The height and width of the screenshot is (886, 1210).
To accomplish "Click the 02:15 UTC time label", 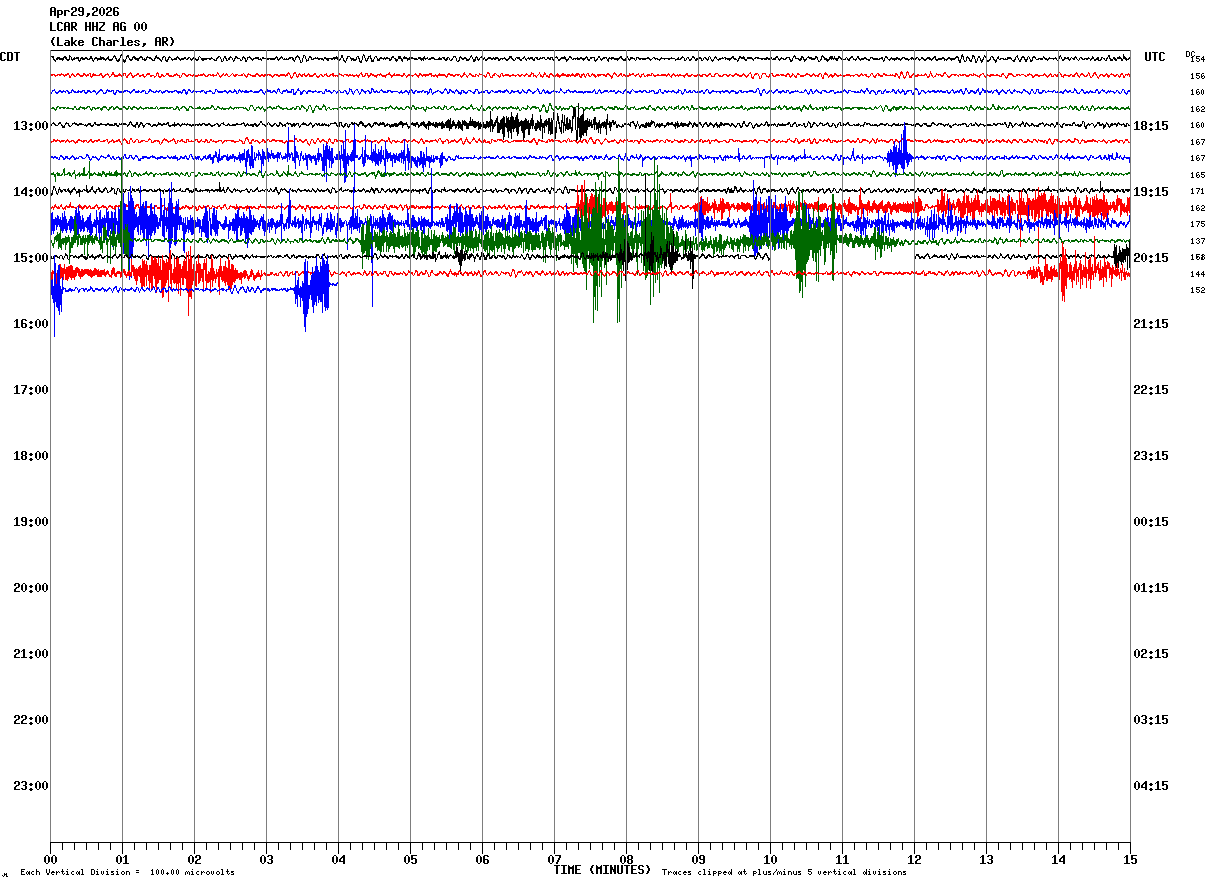I will [1151, 654].
